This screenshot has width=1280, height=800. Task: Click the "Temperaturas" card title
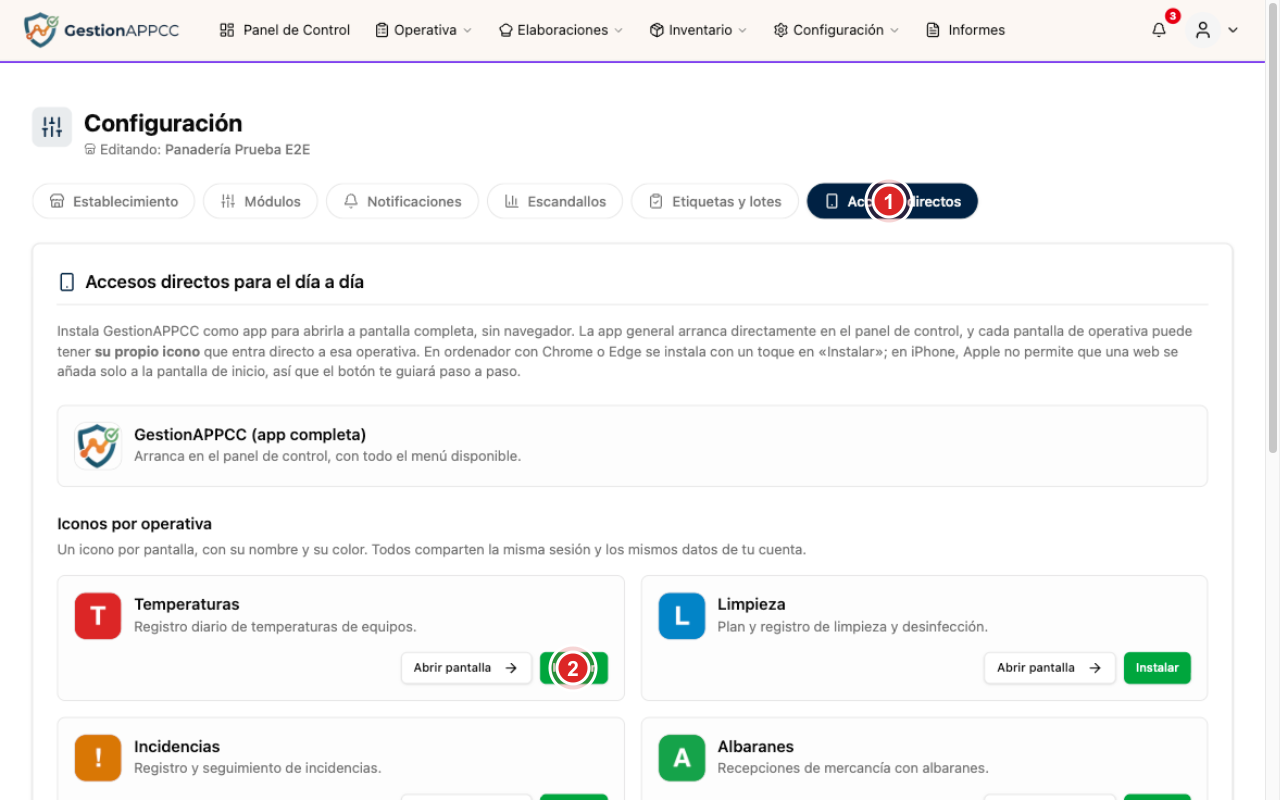[x=187, y=604]
